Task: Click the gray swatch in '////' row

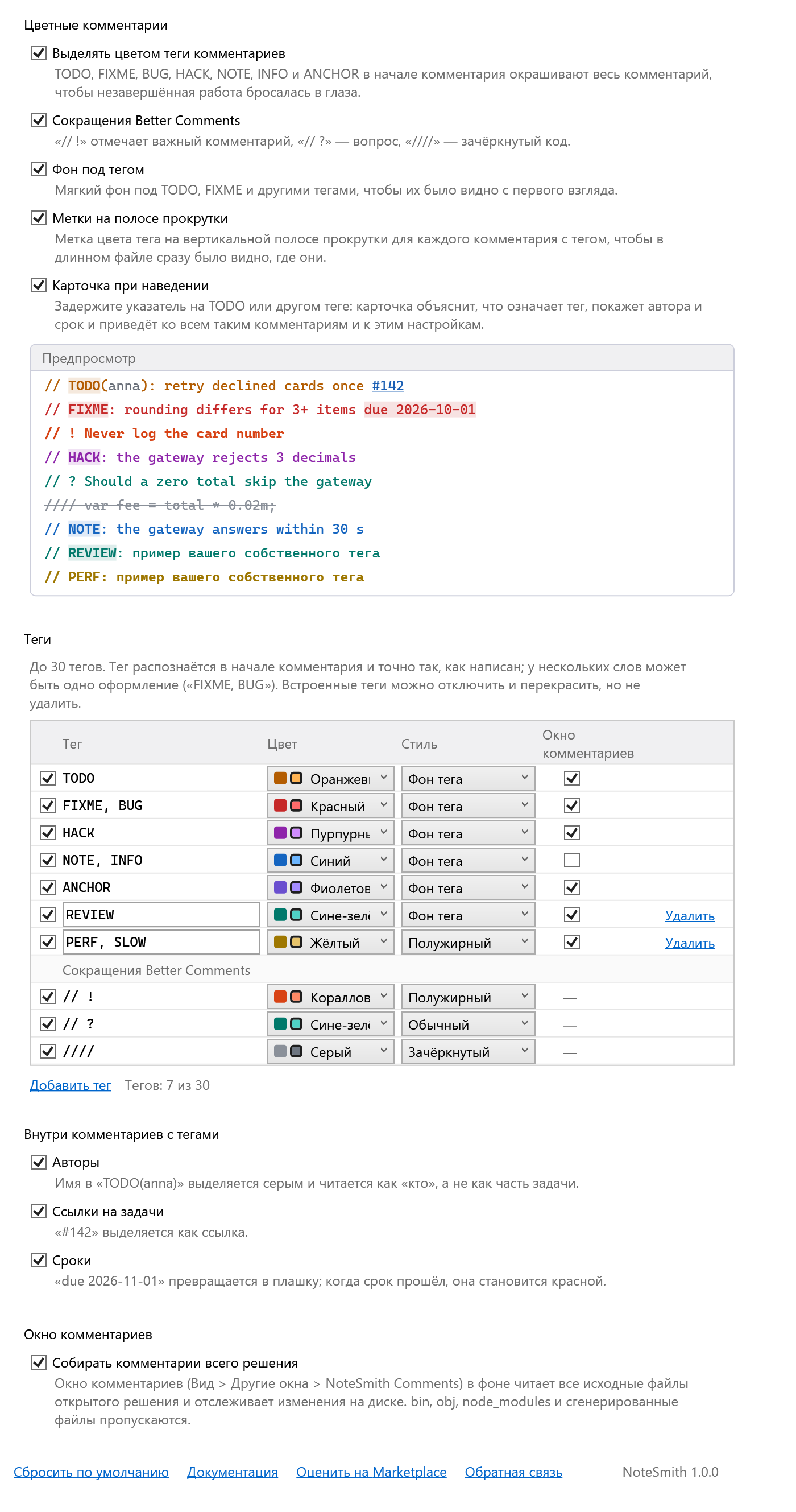Action: click(280, 1051)
